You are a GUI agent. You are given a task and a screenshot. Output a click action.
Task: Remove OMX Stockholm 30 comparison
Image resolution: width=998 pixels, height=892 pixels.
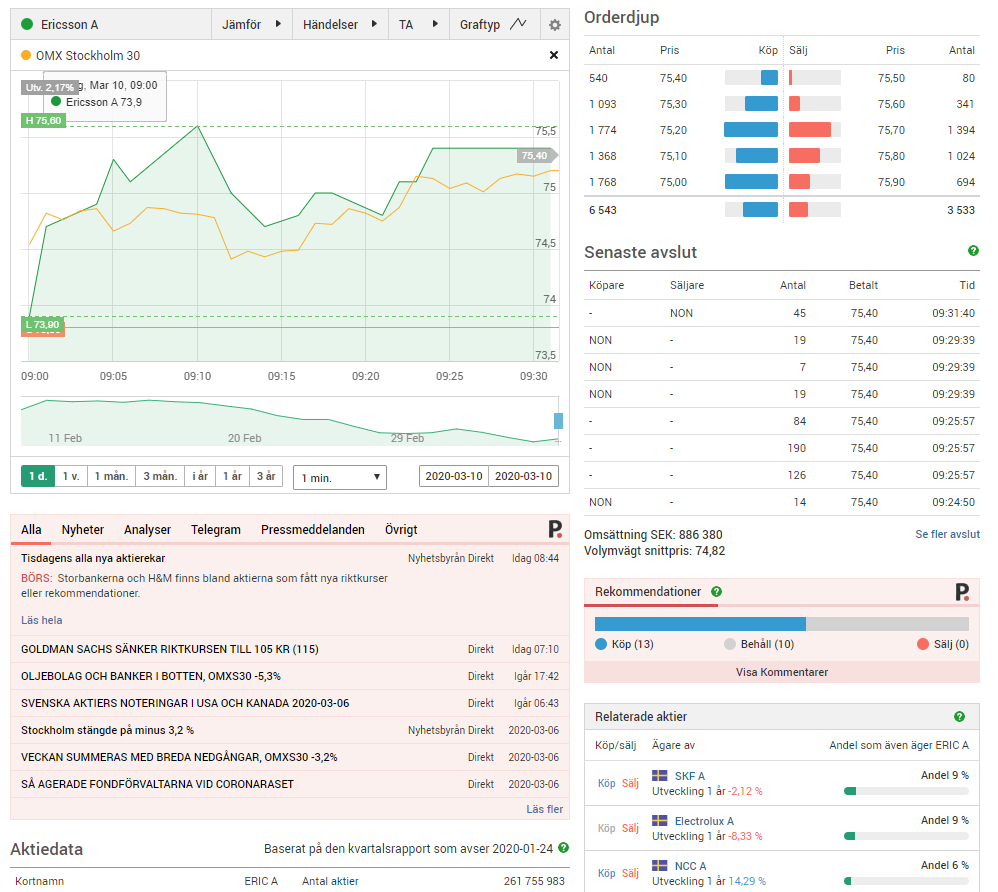point(554,56)
